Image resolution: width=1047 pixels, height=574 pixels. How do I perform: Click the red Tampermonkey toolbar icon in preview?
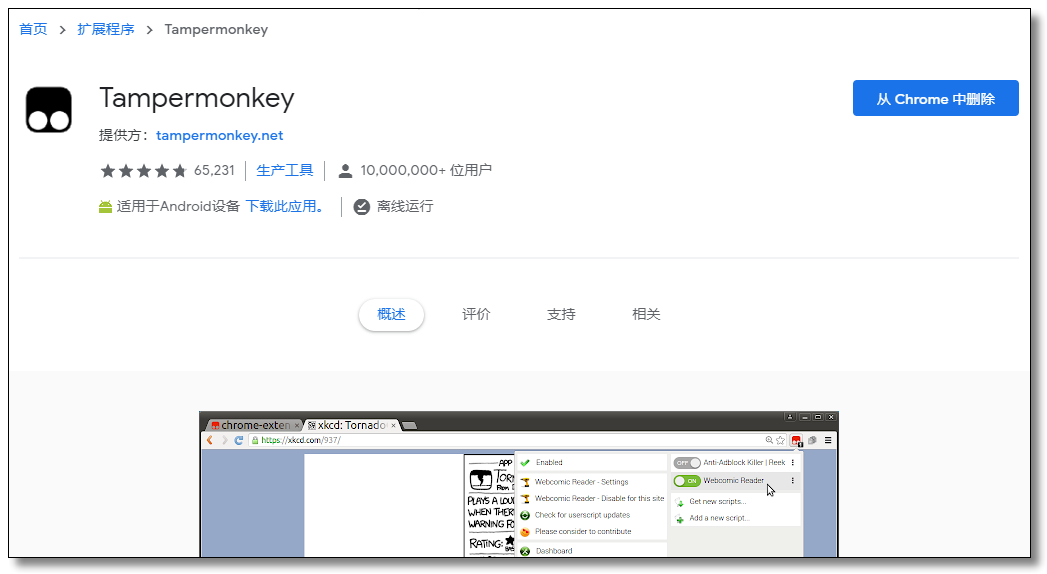tap(796, 441)
